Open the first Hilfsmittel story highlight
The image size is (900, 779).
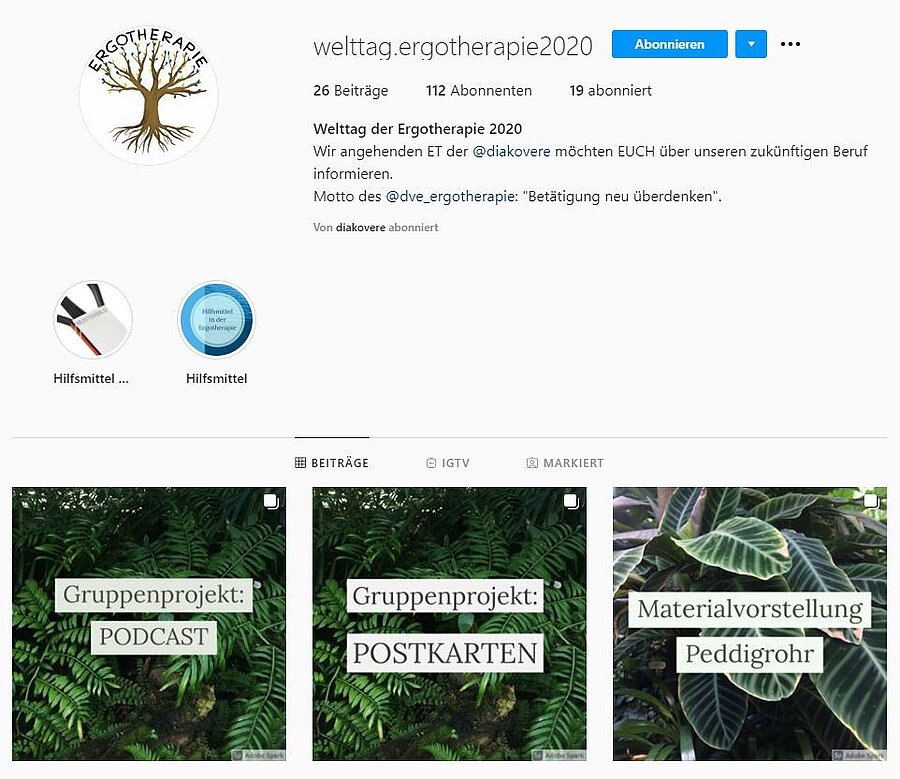[92, 320]
